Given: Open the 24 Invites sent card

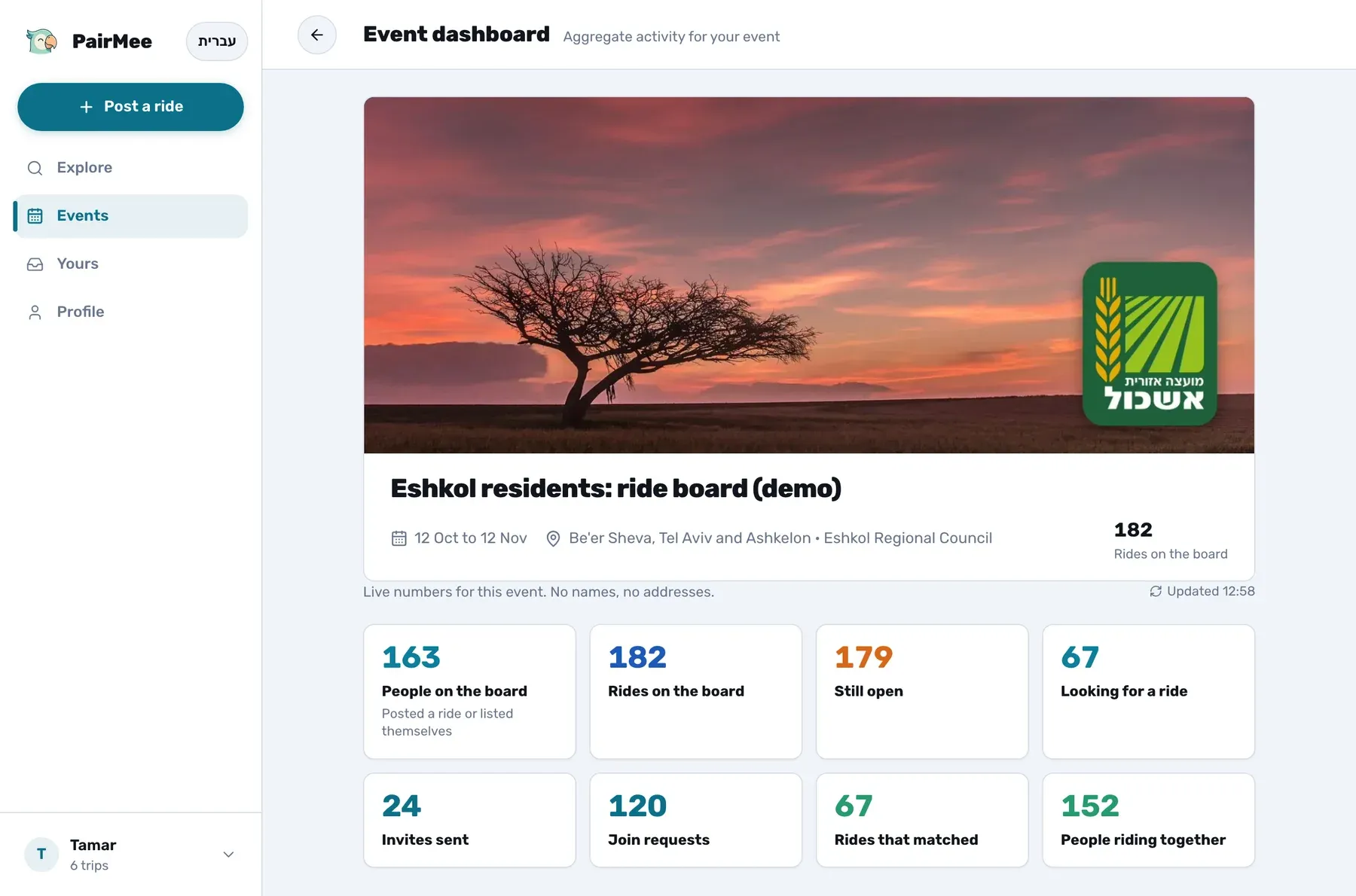Looking at the screenshot, I should pos(469,820).
